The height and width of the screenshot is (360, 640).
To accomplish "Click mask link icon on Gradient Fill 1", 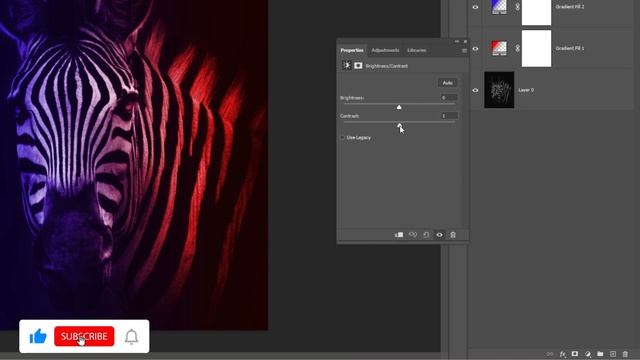I will [517, 48].
